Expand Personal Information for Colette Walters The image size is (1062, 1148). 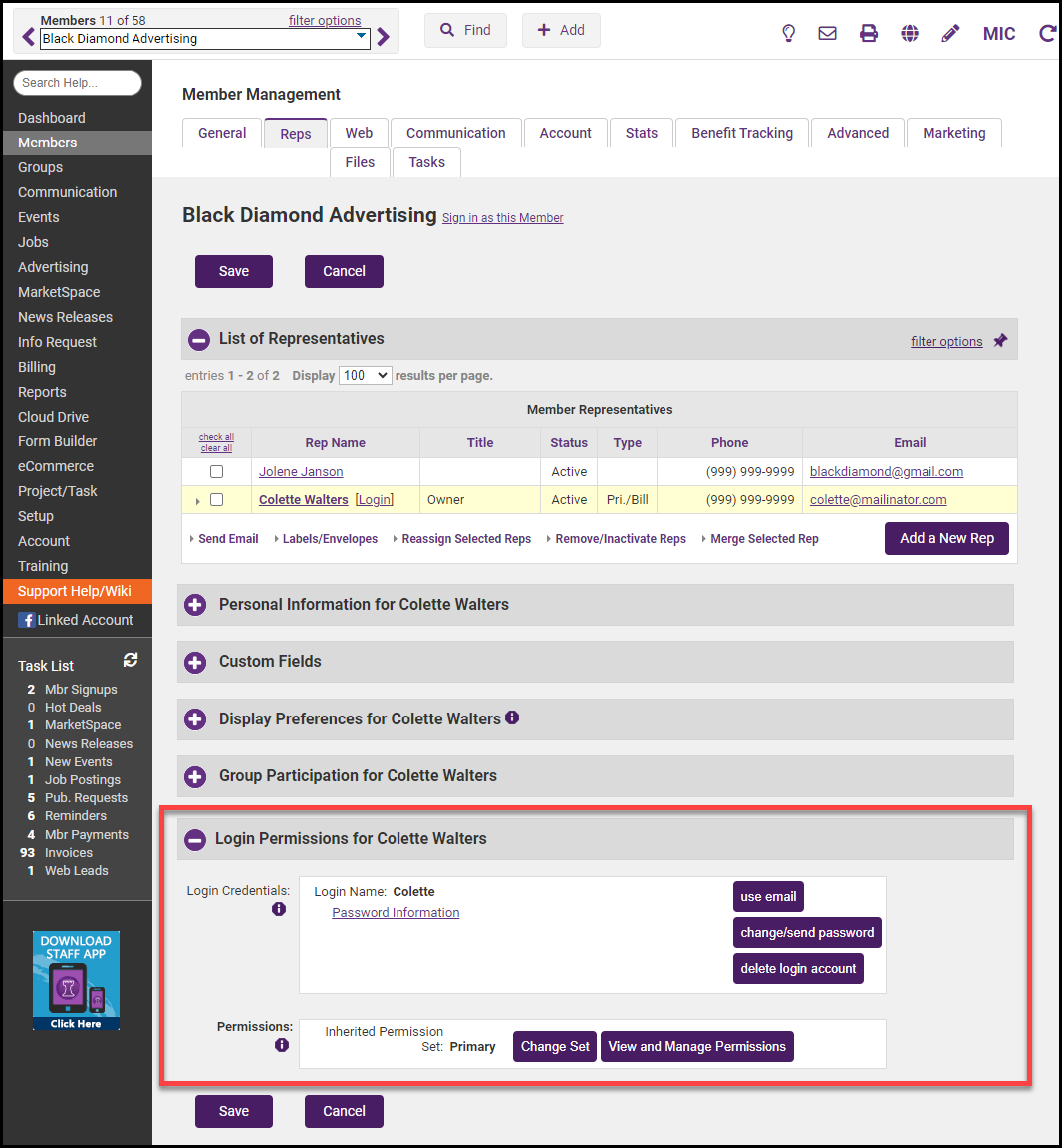tap(196, 605)
